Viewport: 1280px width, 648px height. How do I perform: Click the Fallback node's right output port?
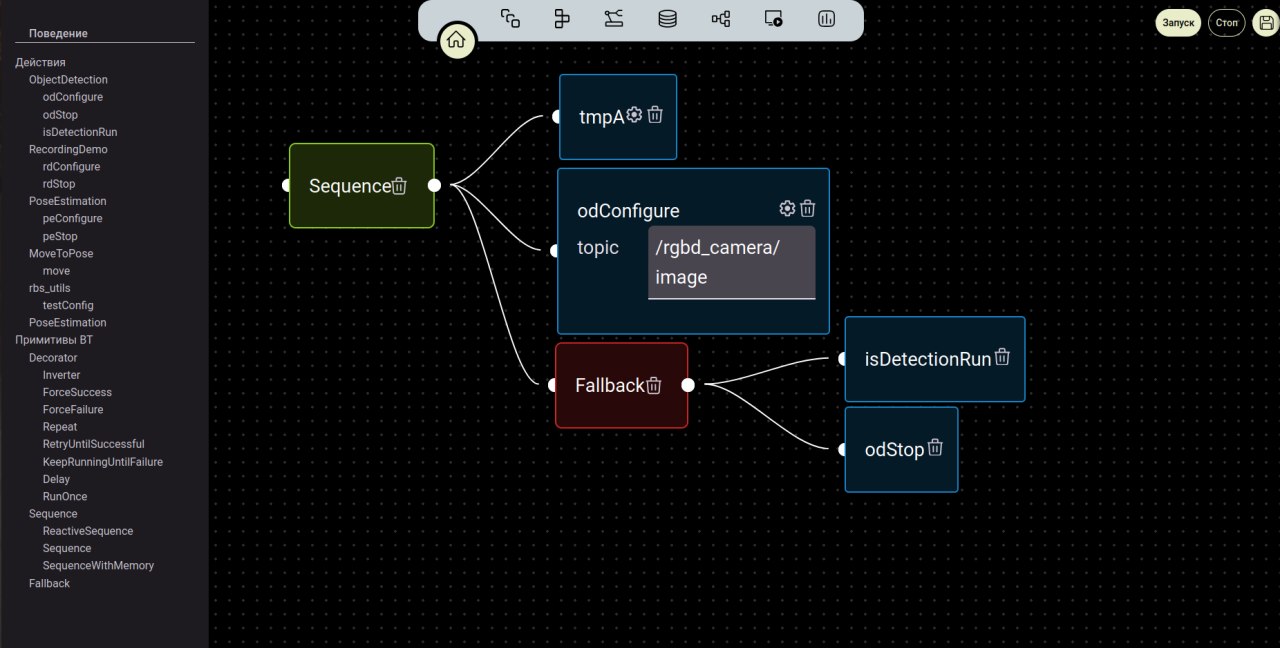tap(688, 385)
